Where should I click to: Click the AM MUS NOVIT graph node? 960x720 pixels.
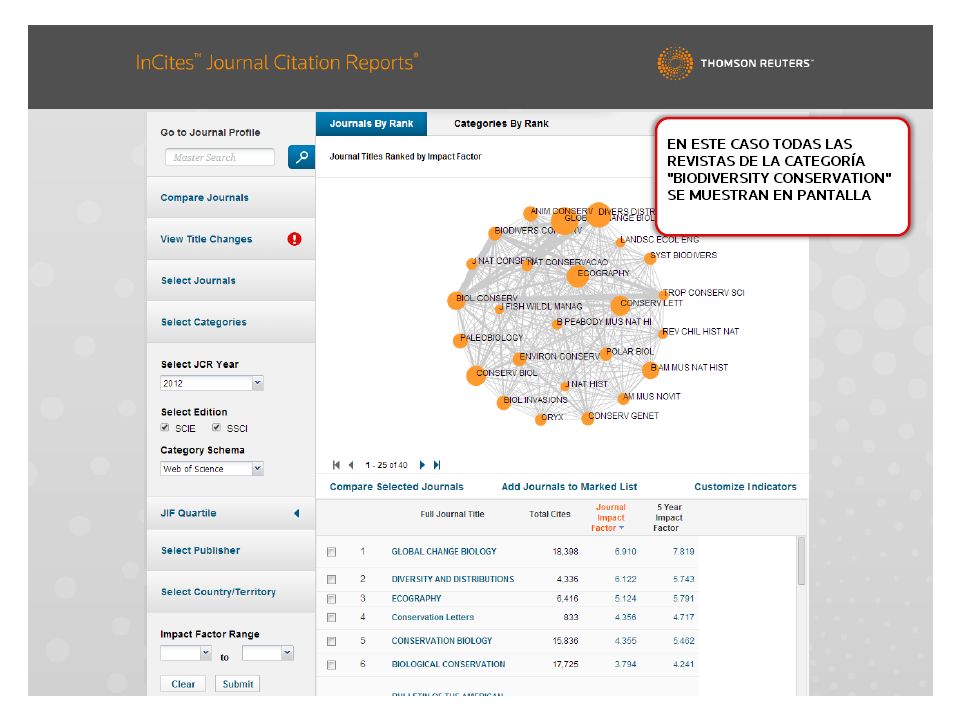click(623, 399)
